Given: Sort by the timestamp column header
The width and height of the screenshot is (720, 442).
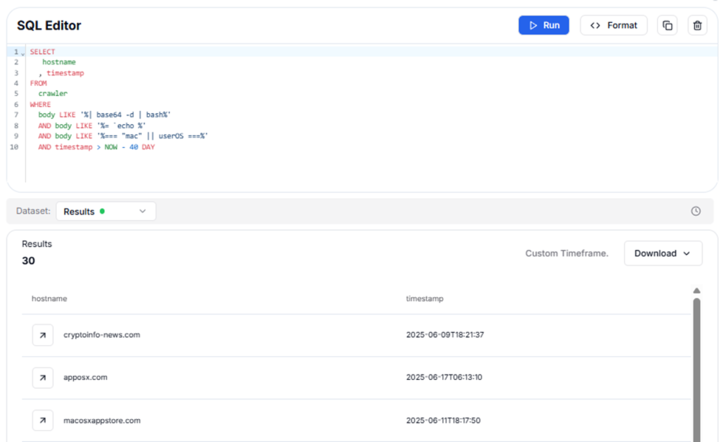Looking at the screenshot, I should (424, 298).
